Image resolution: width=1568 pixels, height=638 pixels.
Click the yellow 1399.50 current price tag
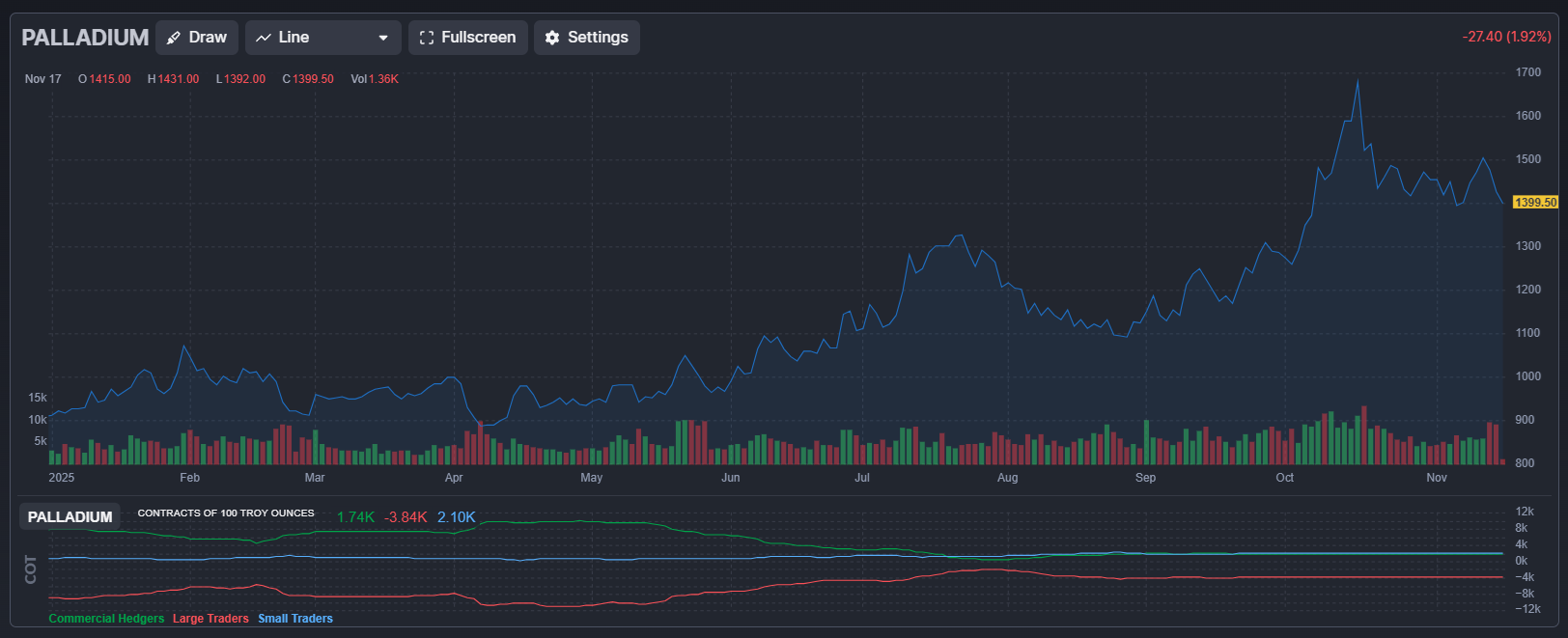click(x=1535, y=203)
